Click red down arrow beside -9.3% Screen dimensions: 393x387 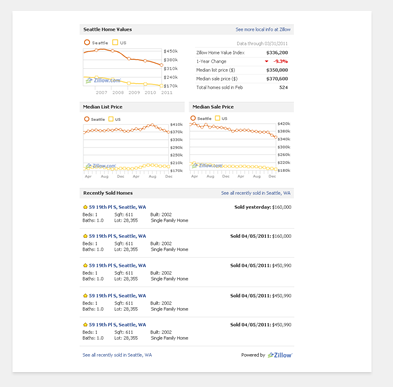tap(266, 61)
